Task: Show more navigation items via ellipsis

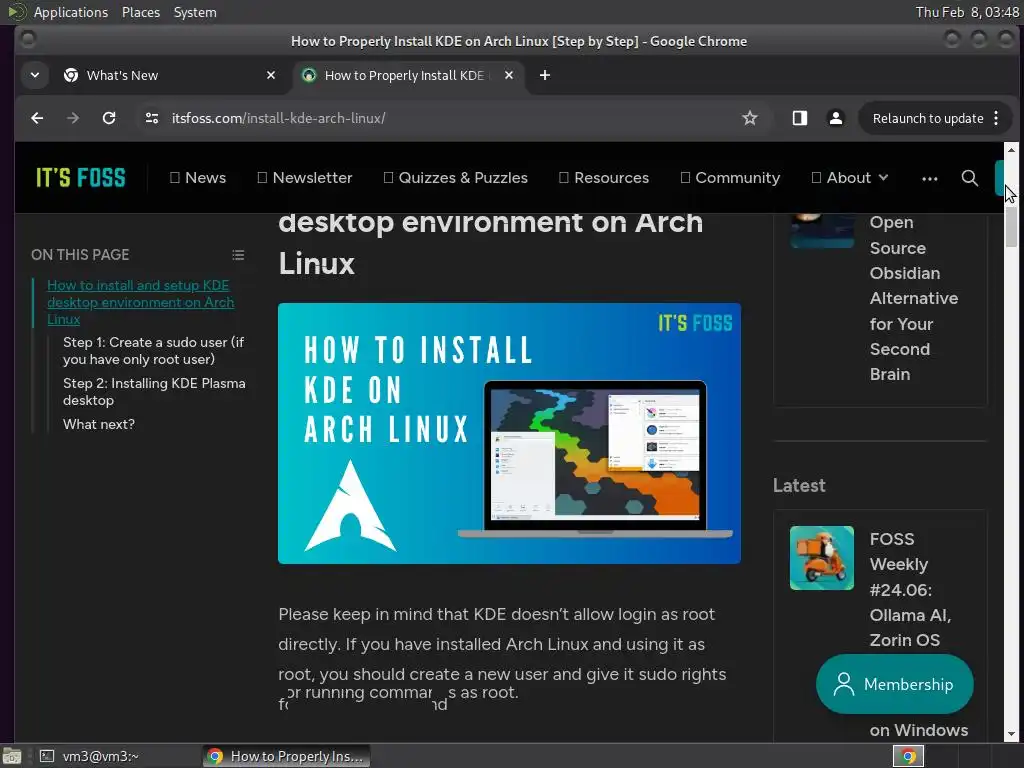Action: pyautogui.click(x=930, y=178)
